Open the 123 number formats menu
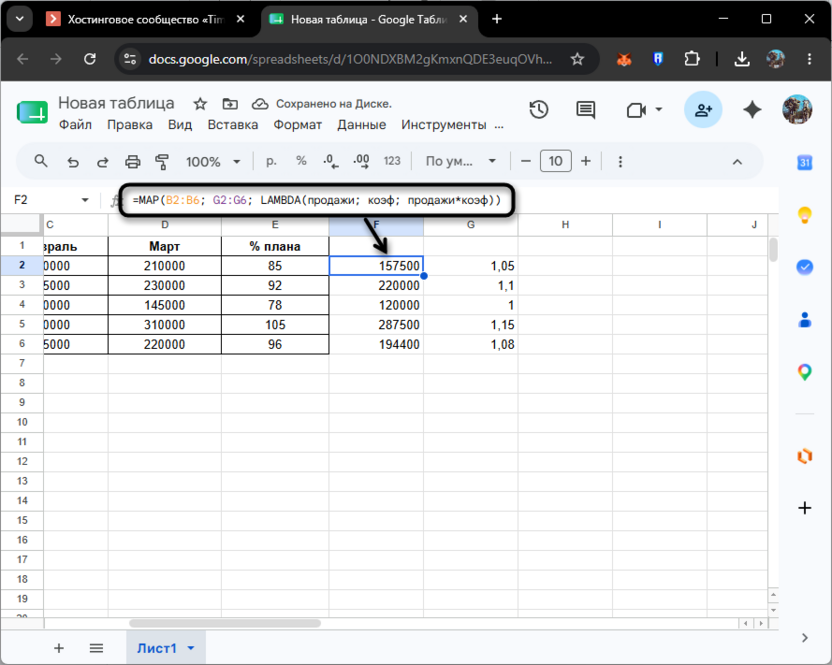Viewport: 832px width, 665px height. [x=392, y=161]
